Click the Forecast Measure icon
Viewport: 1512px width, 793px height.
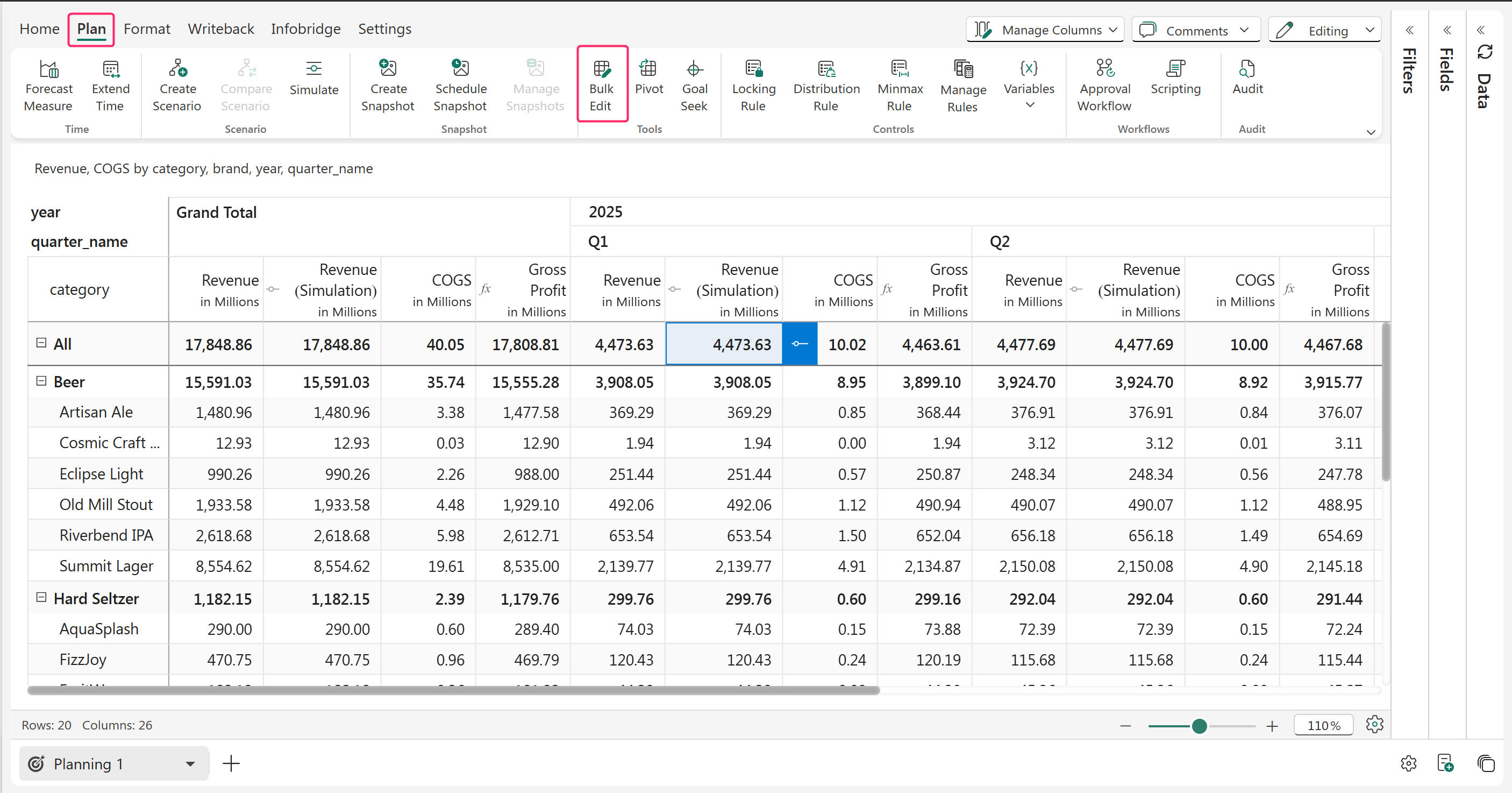[x=49, y=69]
